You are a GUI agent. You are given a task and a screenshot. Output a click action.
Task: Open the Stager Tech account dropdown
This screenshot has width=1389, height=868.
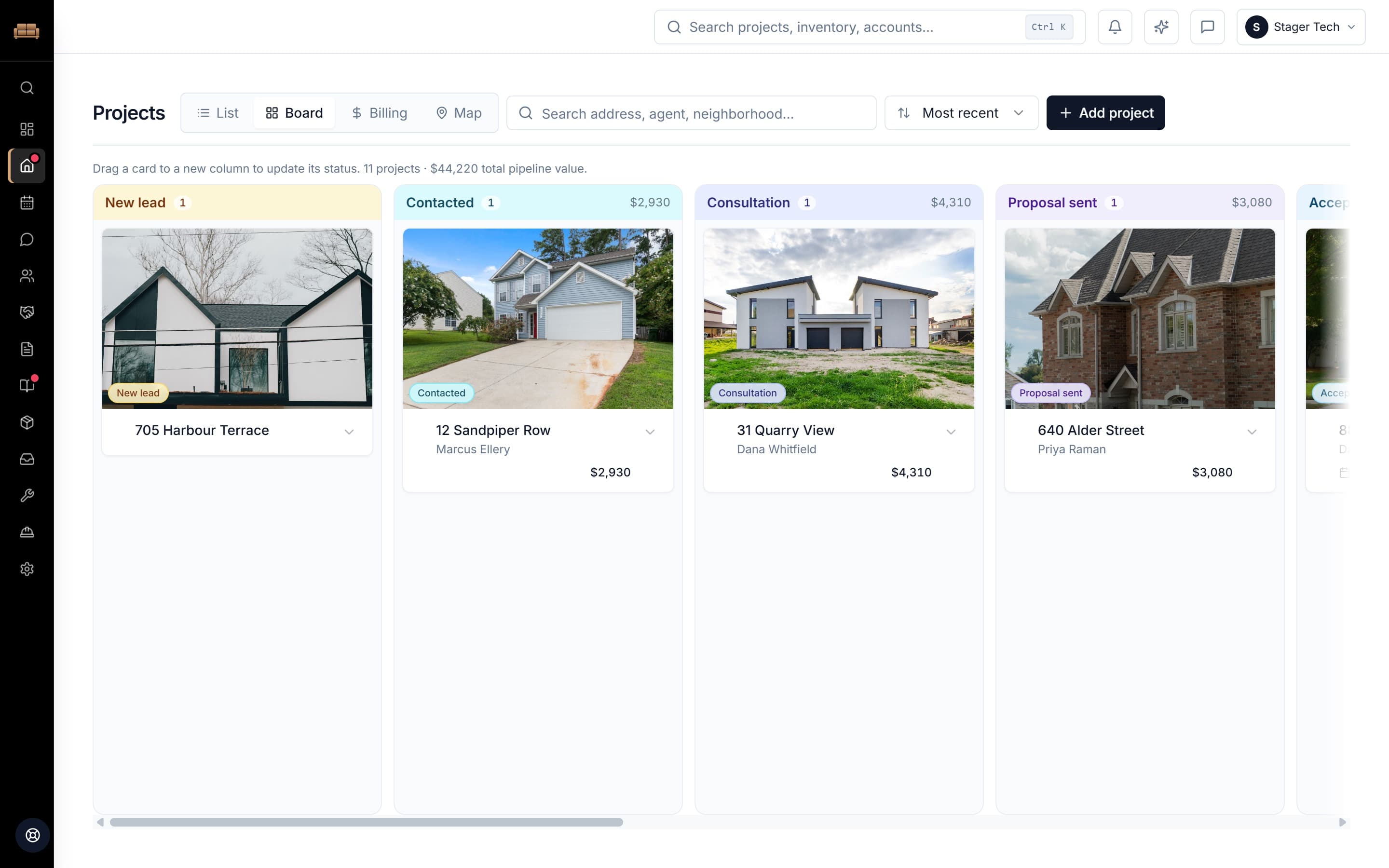pos(1301,27)
